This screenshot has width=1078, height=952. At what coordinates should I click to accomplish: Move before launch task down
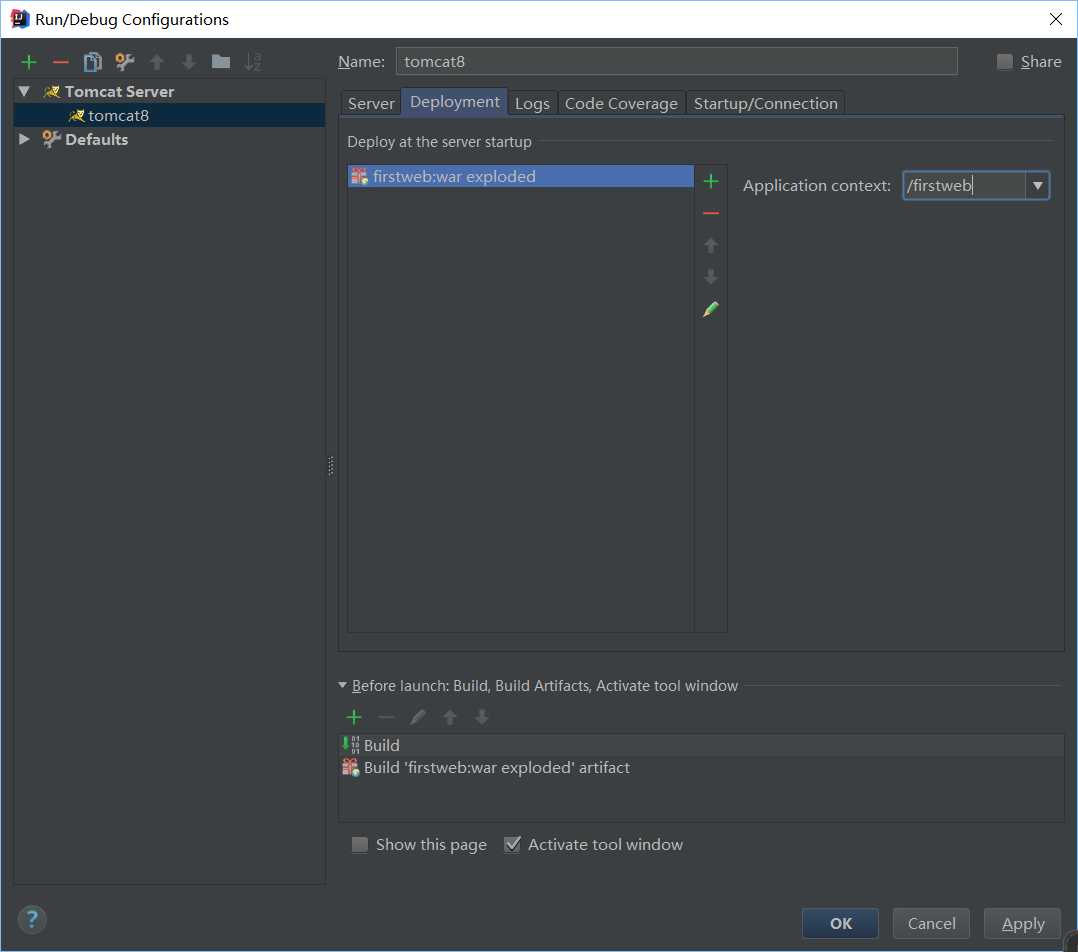click(482, 718)
